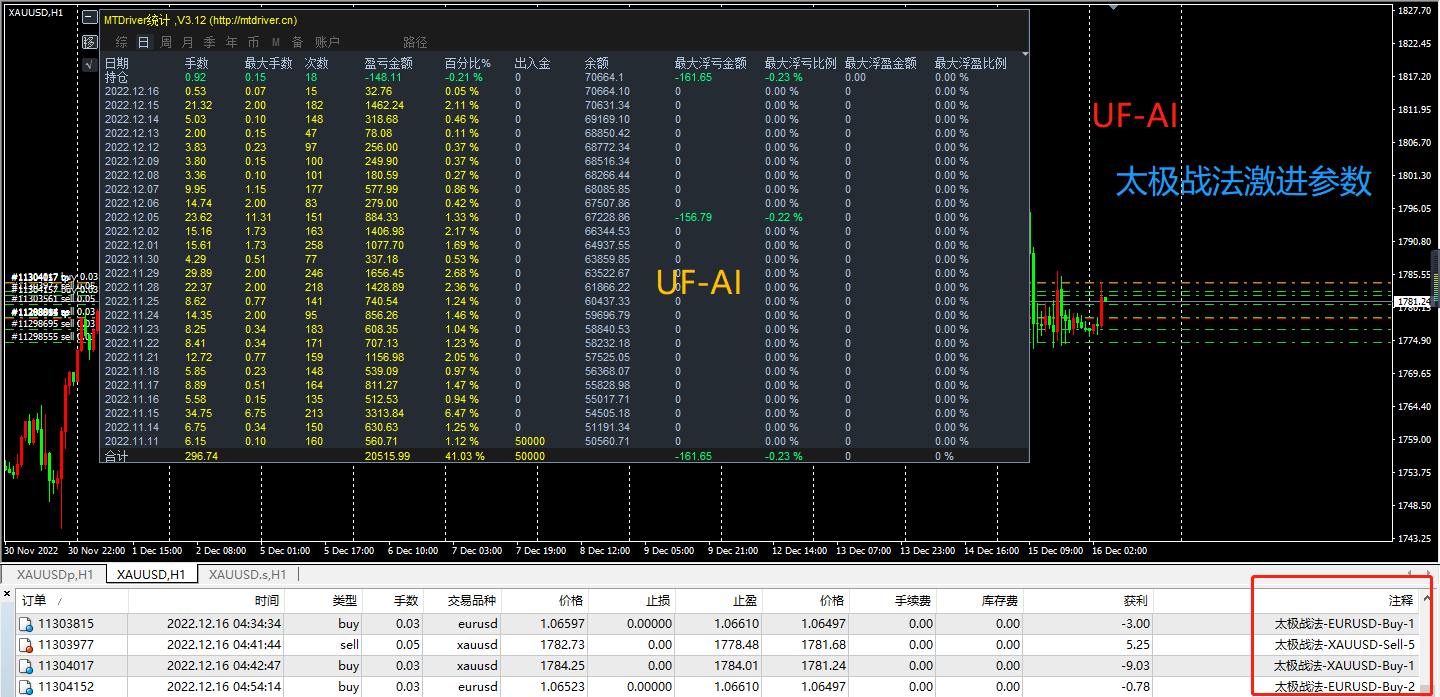Image resolution: width=1440 pixels, height=697 pixels.
Task: Select the 2022.12.05 row date
Action: coord(132,217)
